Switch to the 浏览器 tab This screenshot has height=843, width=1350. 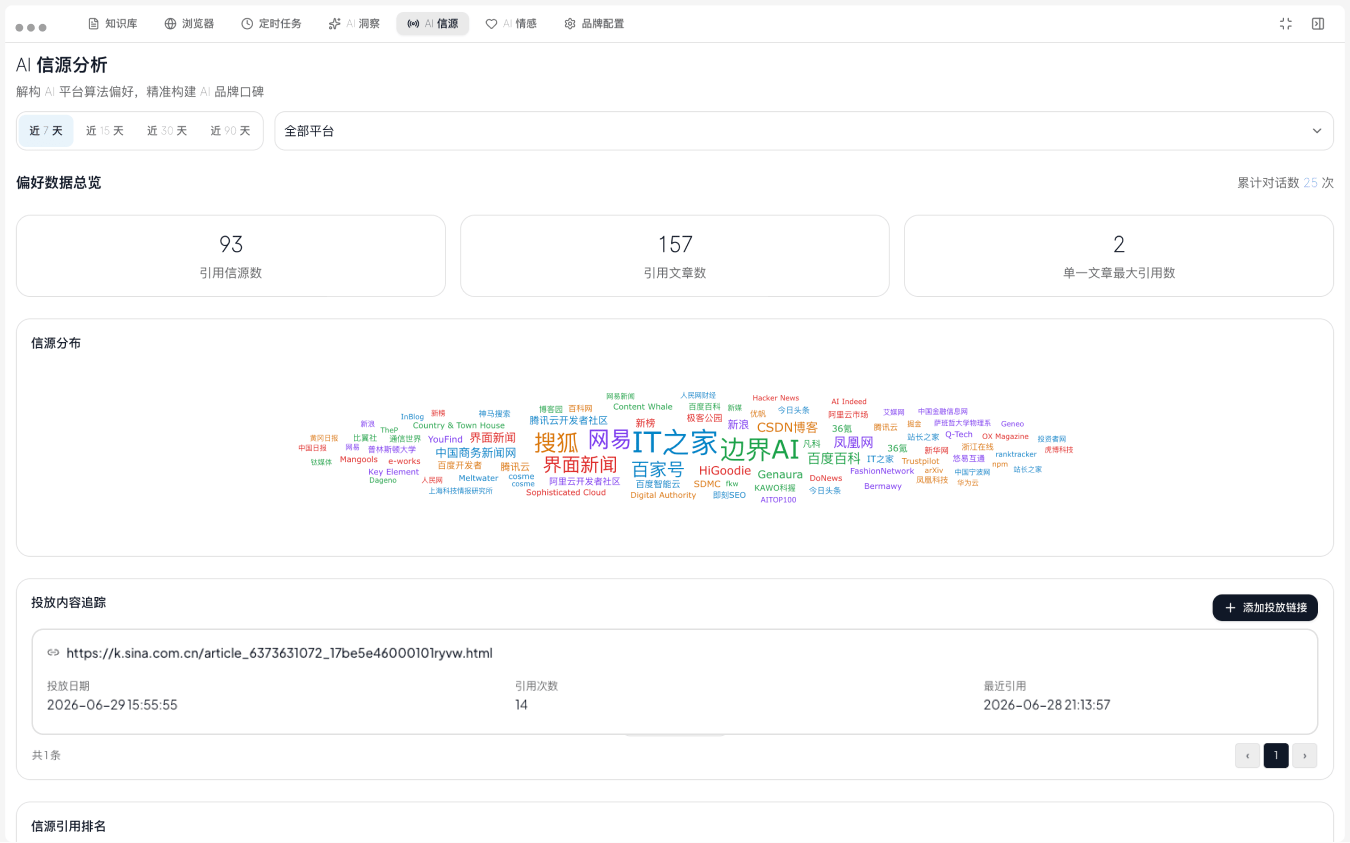(189, 24)
